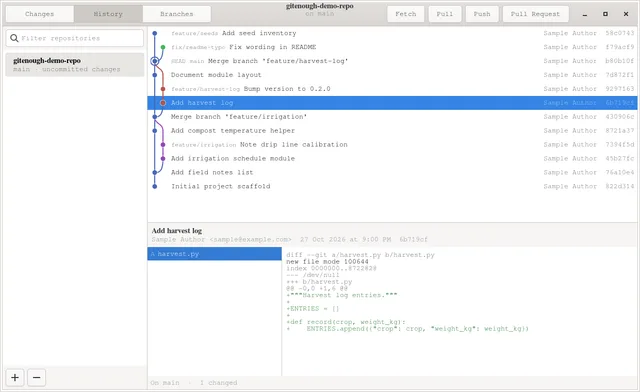Viewport: 640px width, 392px height.
Task: Click the Fetch button
Action: [x=406, y=14]
